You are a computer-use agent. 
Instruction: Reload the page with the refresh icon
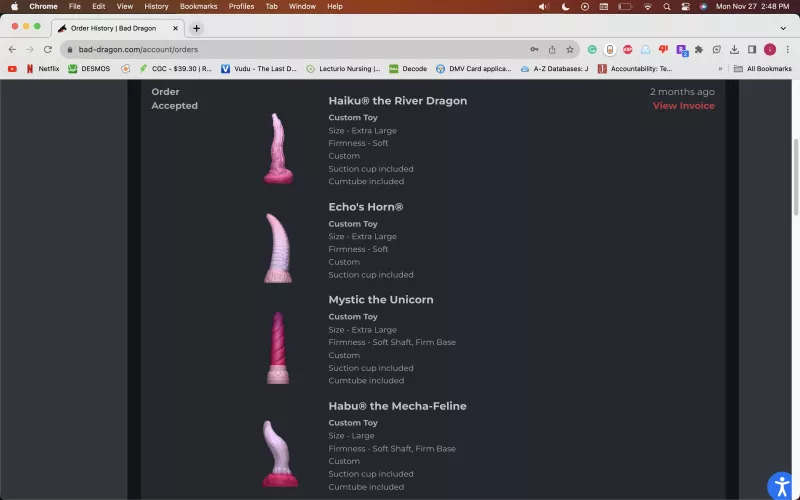pos(45,49)
